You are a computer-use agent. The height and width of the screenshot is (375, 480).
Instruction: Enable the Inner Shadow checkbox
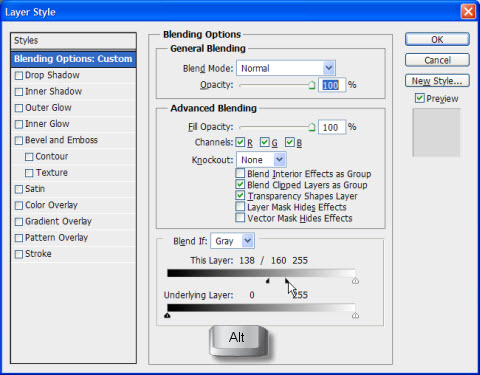tap(19, 92)
